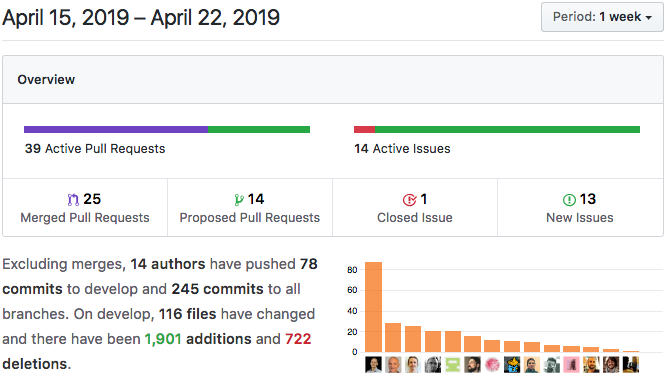Open the pixel-art wizard avatar
The width and height of the screenshot is (665, 379).
coord(512,365)
